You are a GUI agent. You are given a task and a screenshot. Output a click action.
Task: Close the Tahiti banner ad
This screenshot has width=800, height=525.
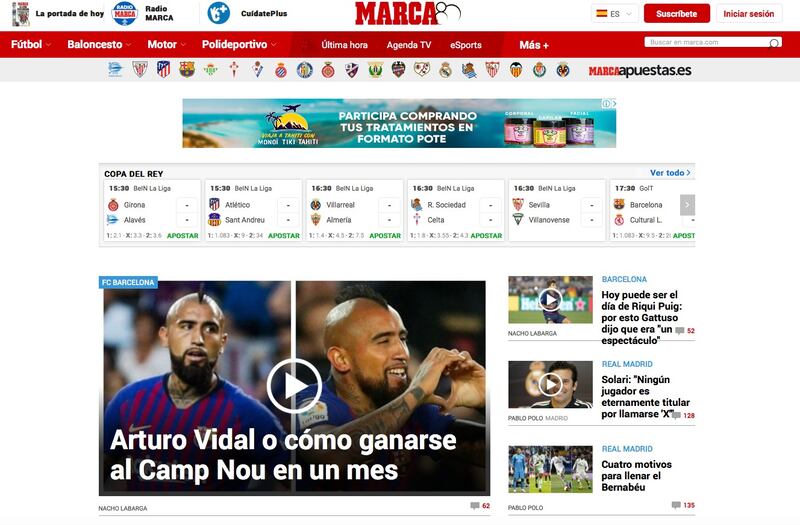(614, 104)
